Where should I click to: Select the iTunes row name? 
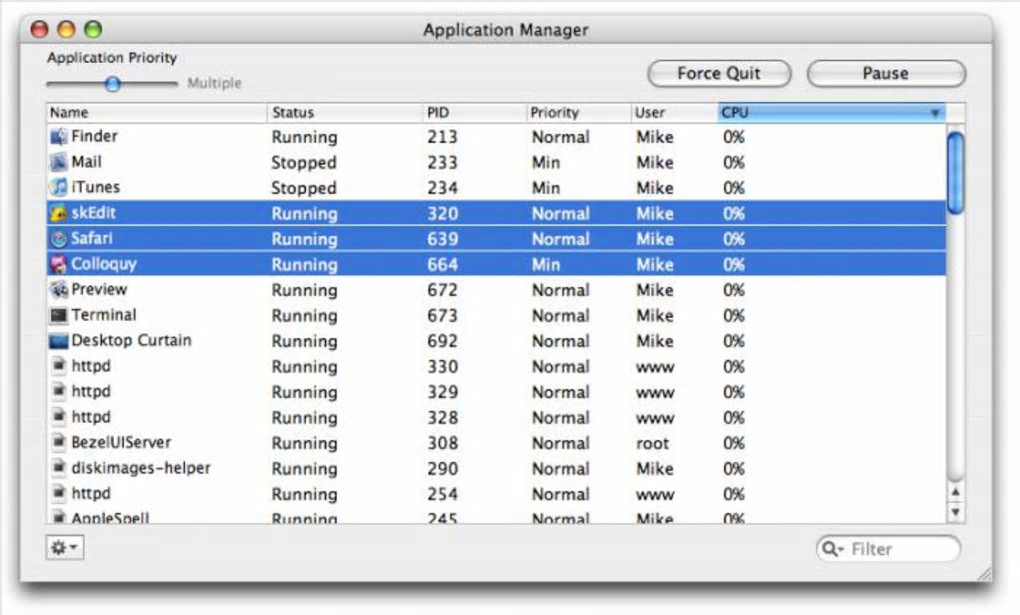point(96,187)
